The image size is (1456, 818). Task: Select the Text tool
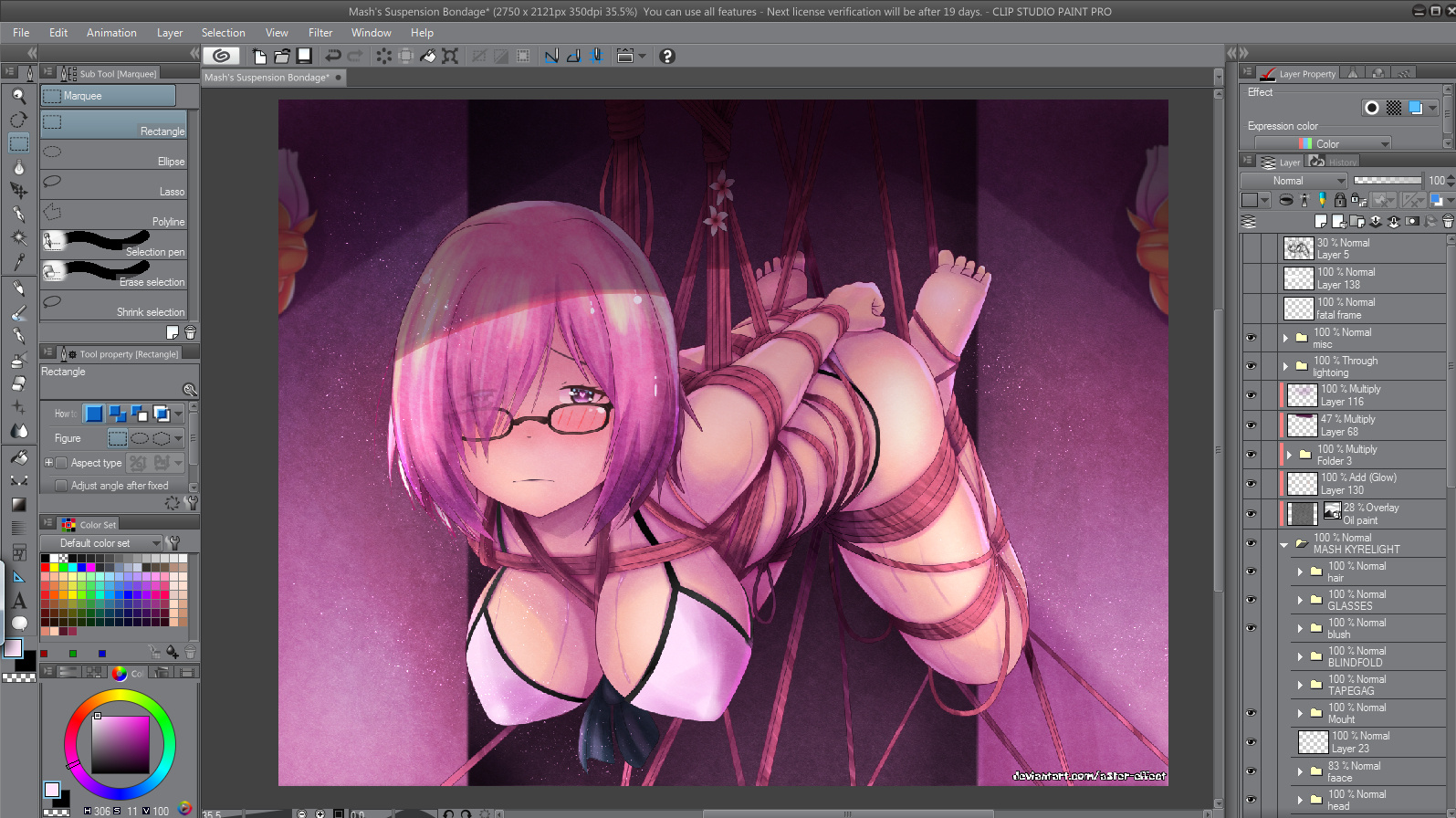[x=18, y=601]
